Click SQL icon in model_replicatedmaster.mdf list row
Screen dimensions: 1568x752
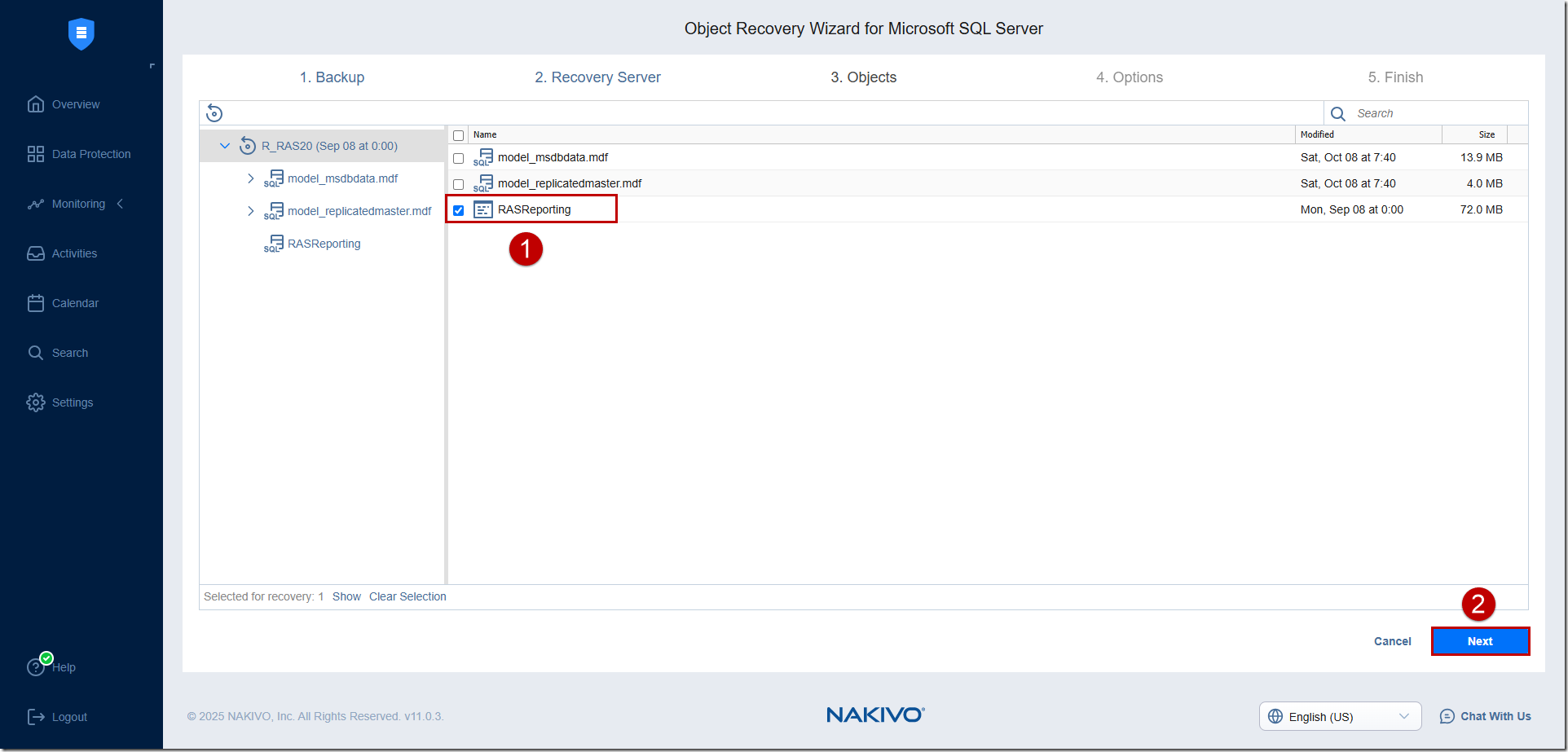tap(483, 183)
